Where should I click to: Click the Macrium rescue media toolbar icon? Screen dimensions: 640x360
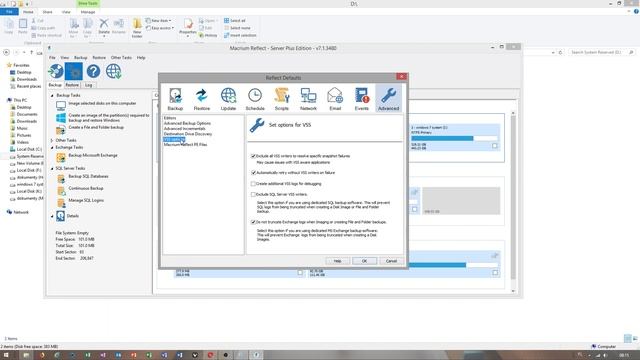(56, 71)
